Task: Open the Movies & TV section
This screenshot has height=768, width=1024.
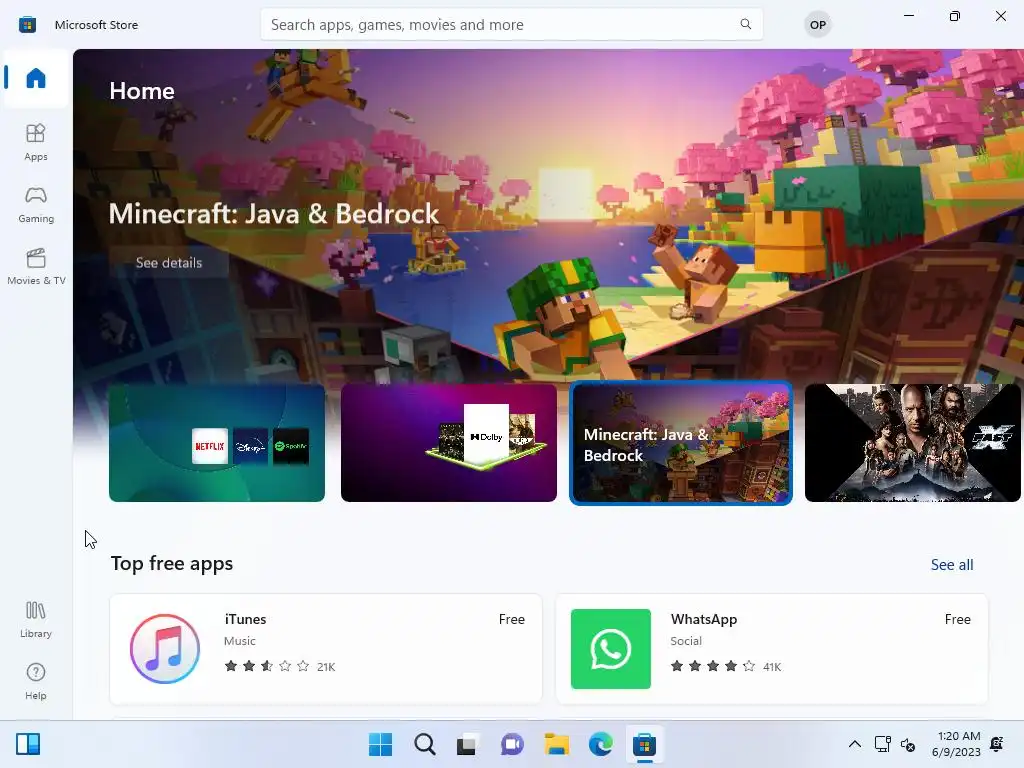Action: (x=36, y=266)
